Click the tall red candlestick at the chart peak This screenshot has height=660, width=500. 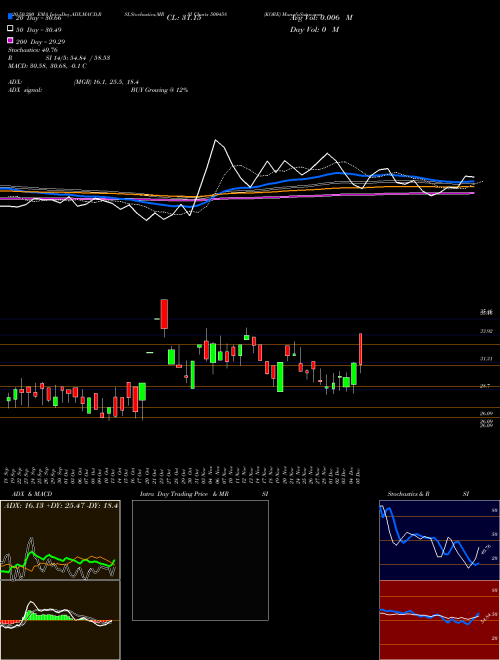coord(164,314)
